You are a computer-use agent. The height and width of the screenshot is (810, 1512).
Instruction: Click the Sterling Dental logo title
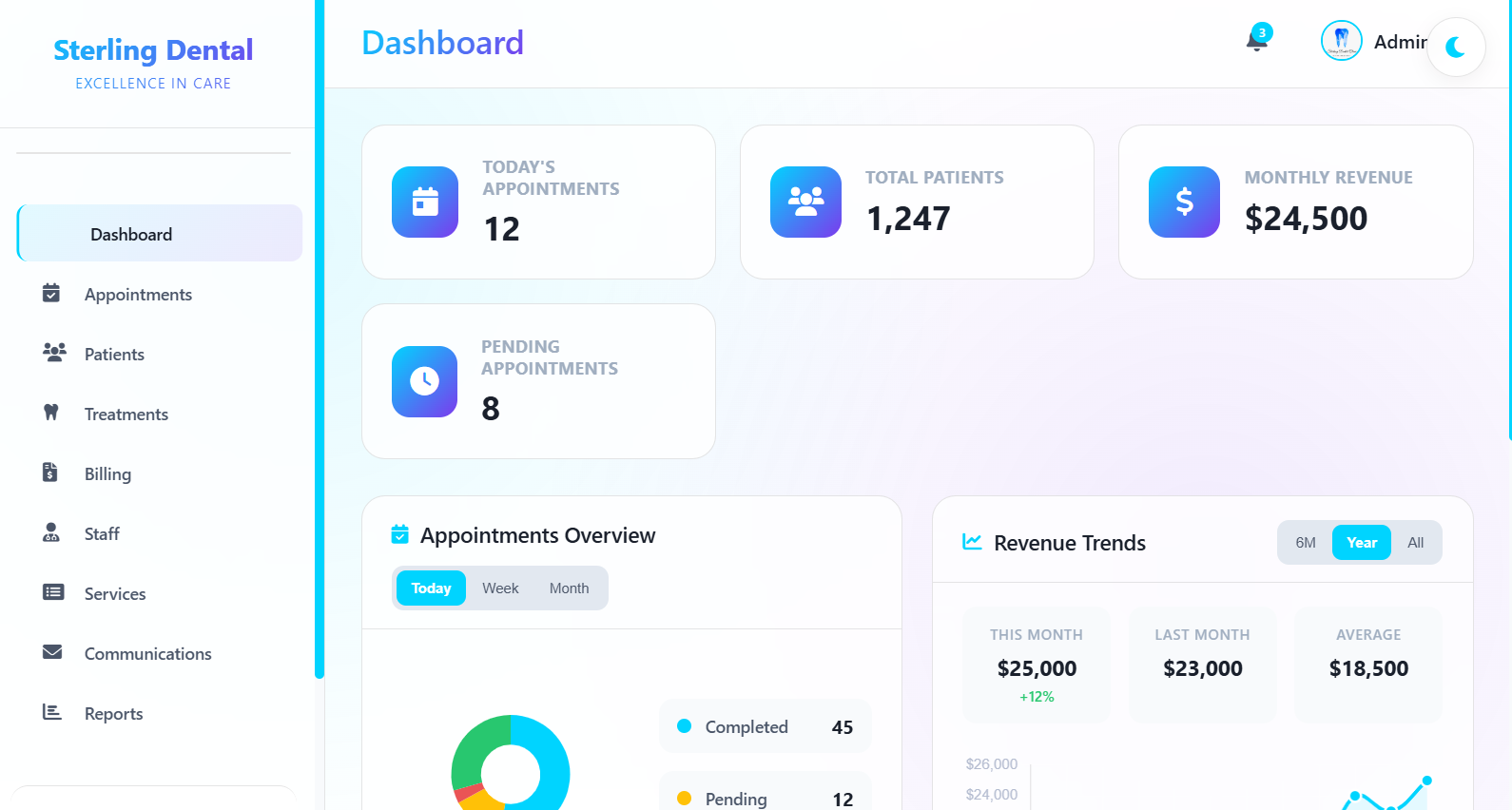tap(153, 49)
